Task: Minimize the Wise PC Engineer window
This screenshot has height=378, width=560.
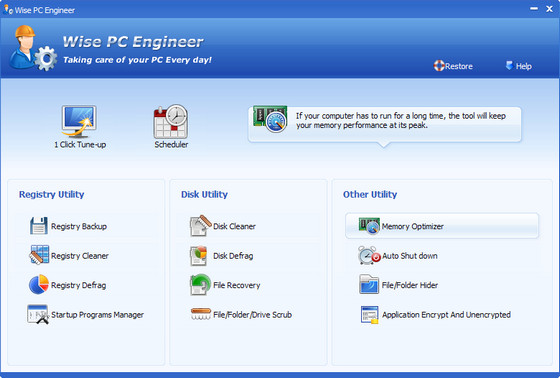Action: (x=534, y=8)
